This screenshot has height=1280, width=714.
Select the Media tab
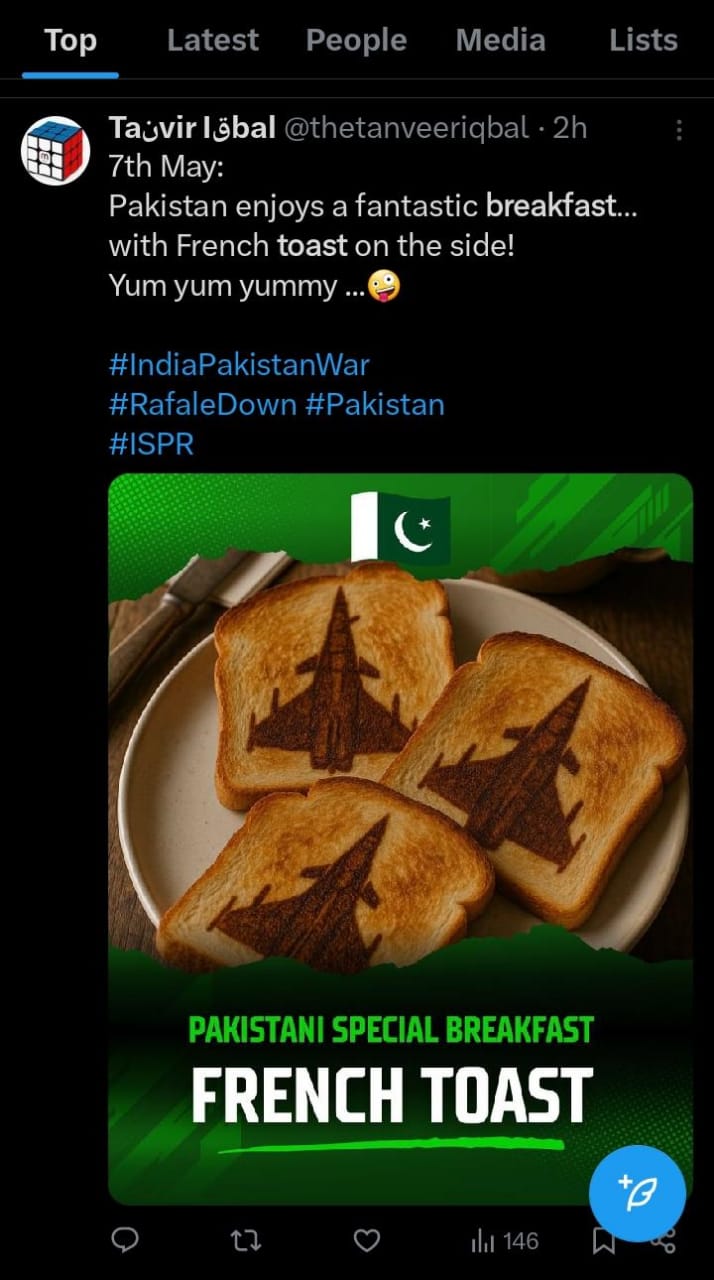[500, 40]
